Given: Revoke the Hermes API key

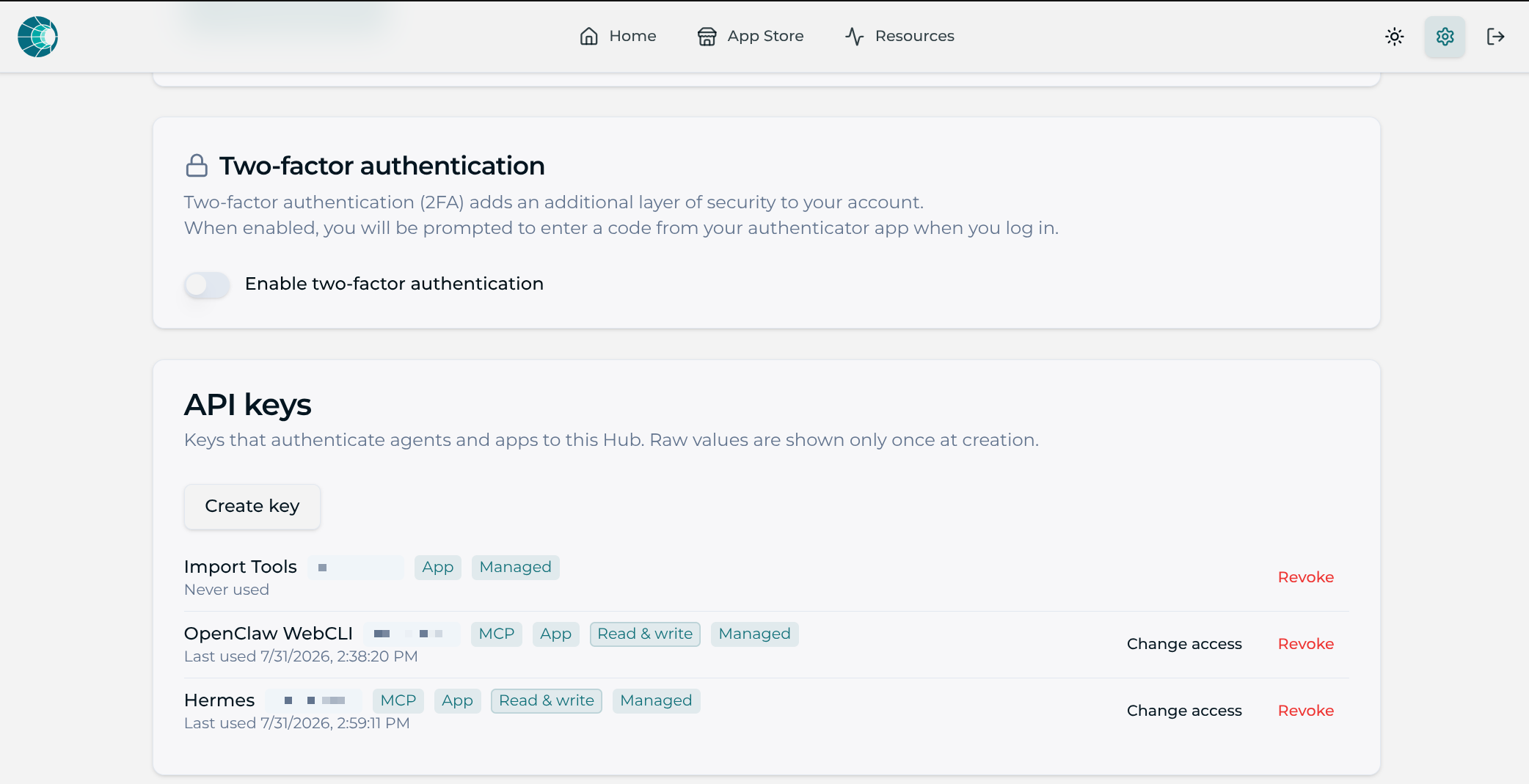Looking at the screenshot, I should click(x=1306, y=711).
